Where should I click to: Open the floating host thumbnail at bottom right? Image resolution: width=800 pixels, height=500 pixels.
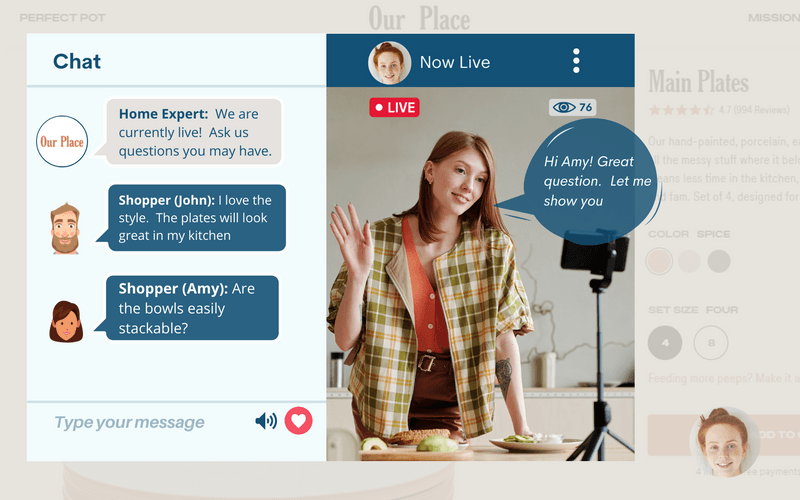click(723, 441)
